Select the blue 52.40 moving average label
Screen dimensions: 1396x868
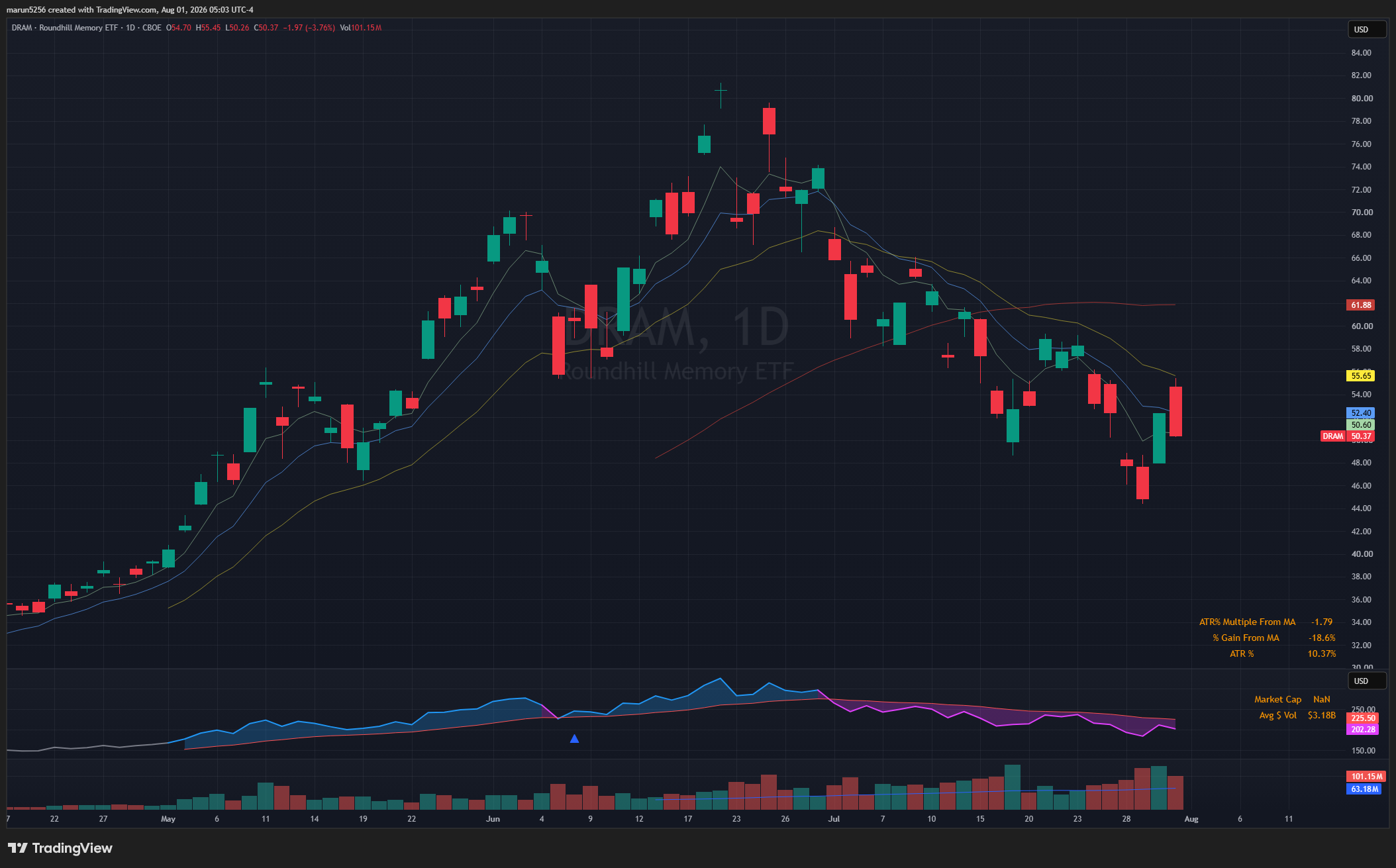1360,413
